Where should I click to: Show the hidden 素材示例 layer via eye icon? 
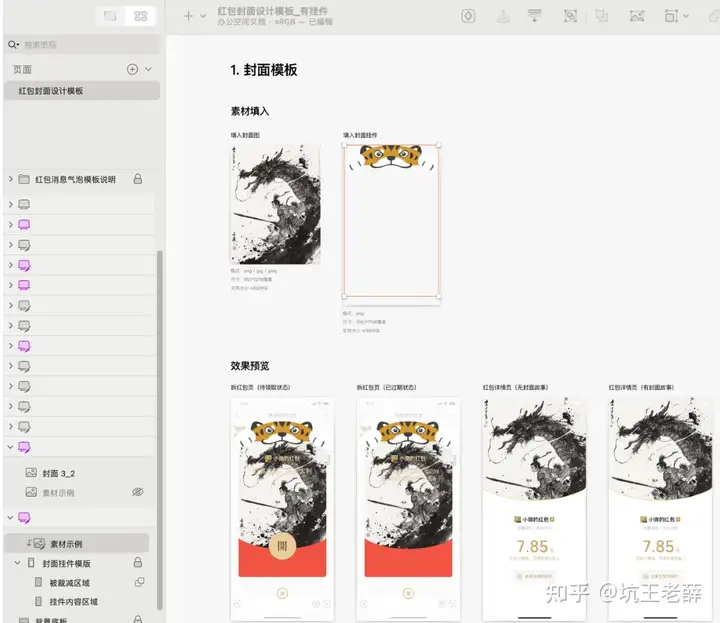tap(138, 492)
